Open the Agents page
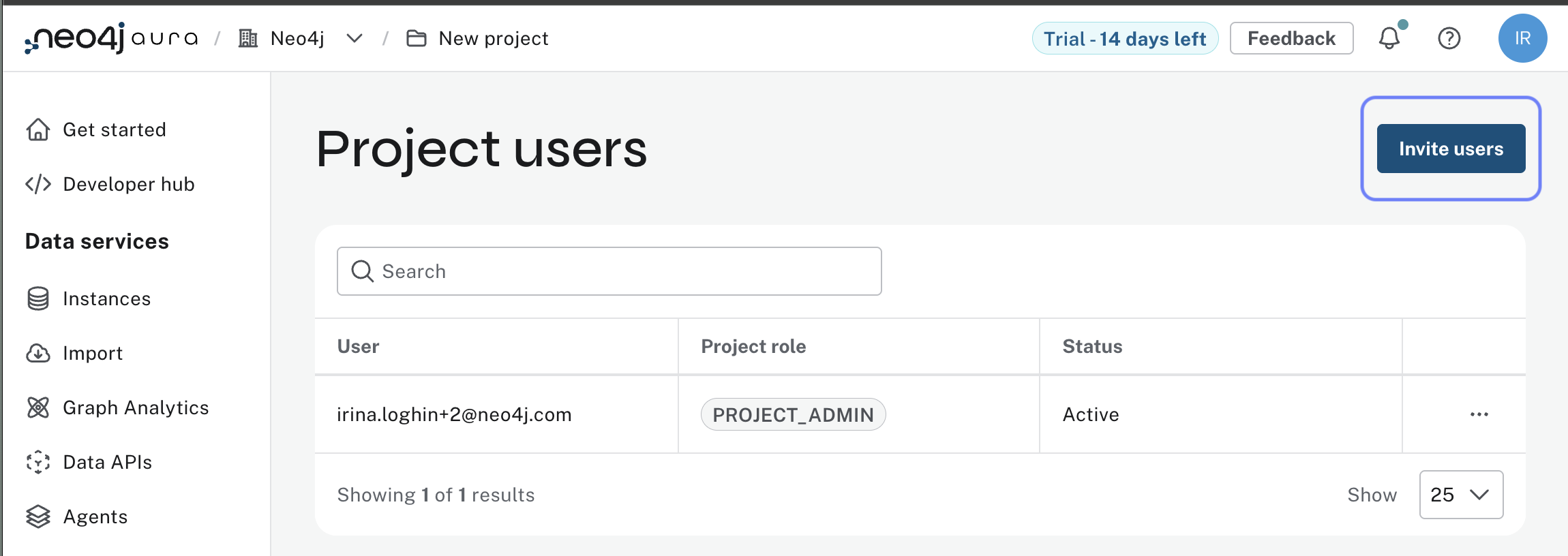 95,516
